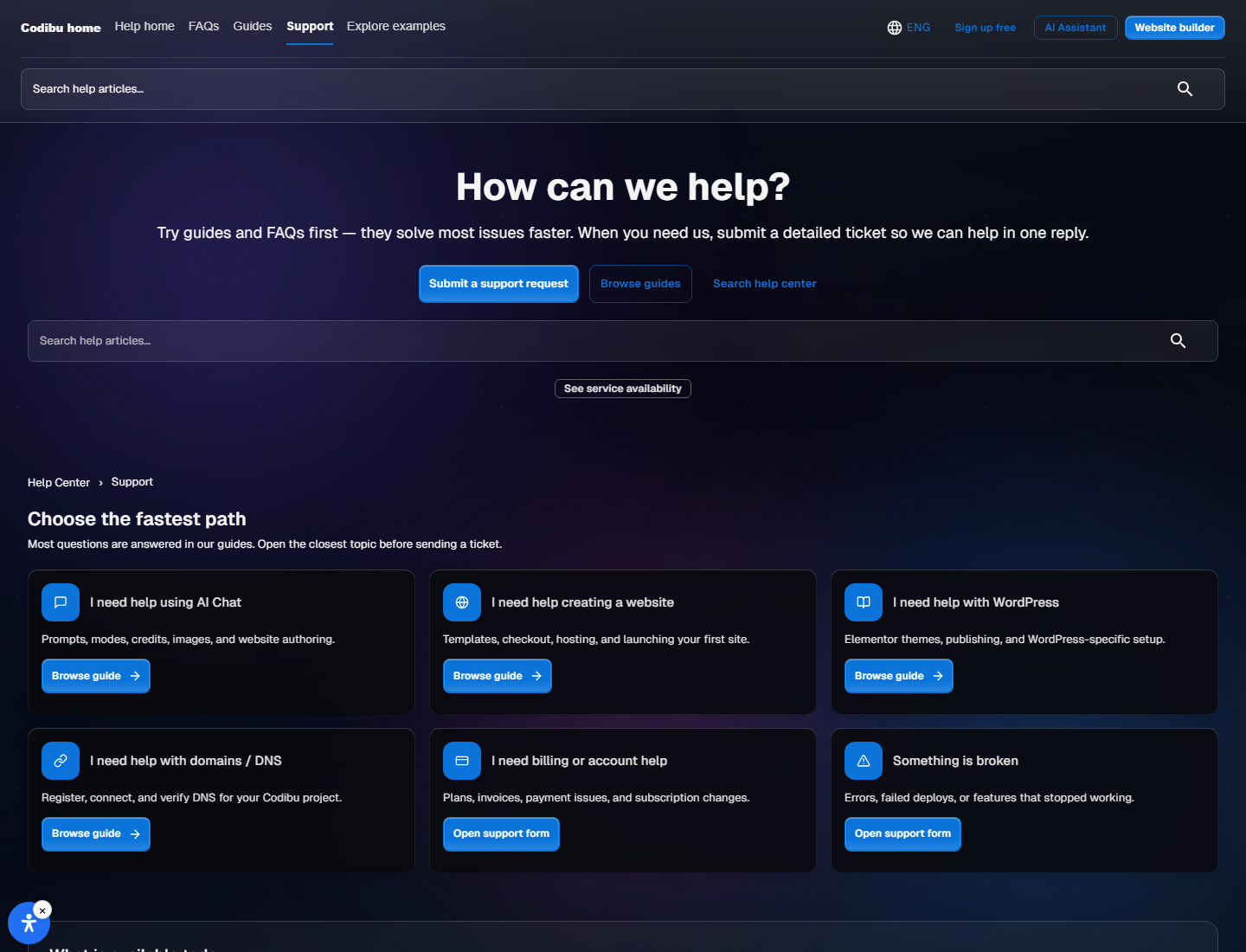This screenshot has width=1246, height=952.
Task: Open the Guides nav item
Action: coord(253,26)
